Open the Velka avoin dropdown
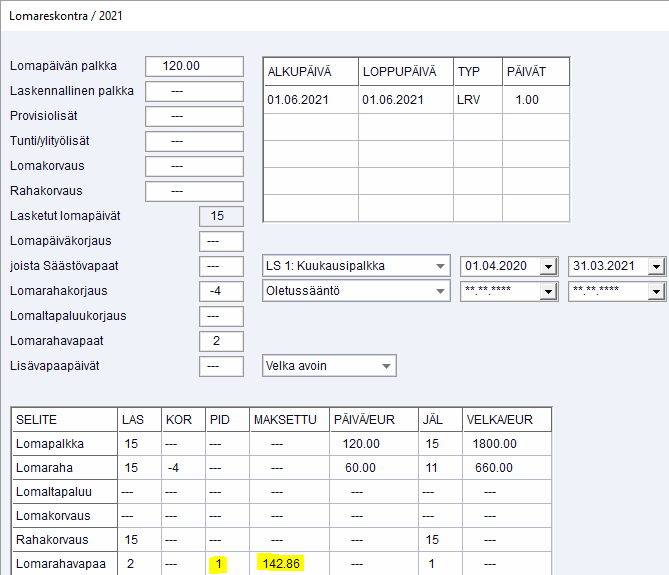The height and width of the screenshot is (575, 669). point(387,366)
